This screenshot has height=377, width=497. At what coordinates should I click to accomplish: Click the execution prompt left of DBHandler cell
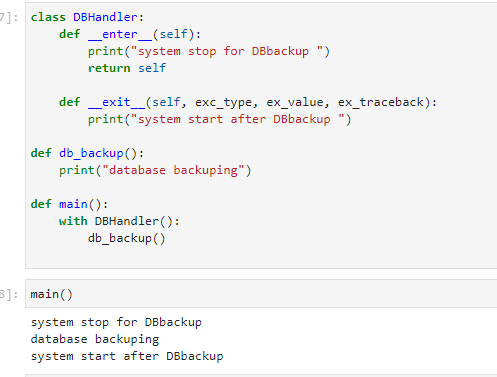pos(9,17)
